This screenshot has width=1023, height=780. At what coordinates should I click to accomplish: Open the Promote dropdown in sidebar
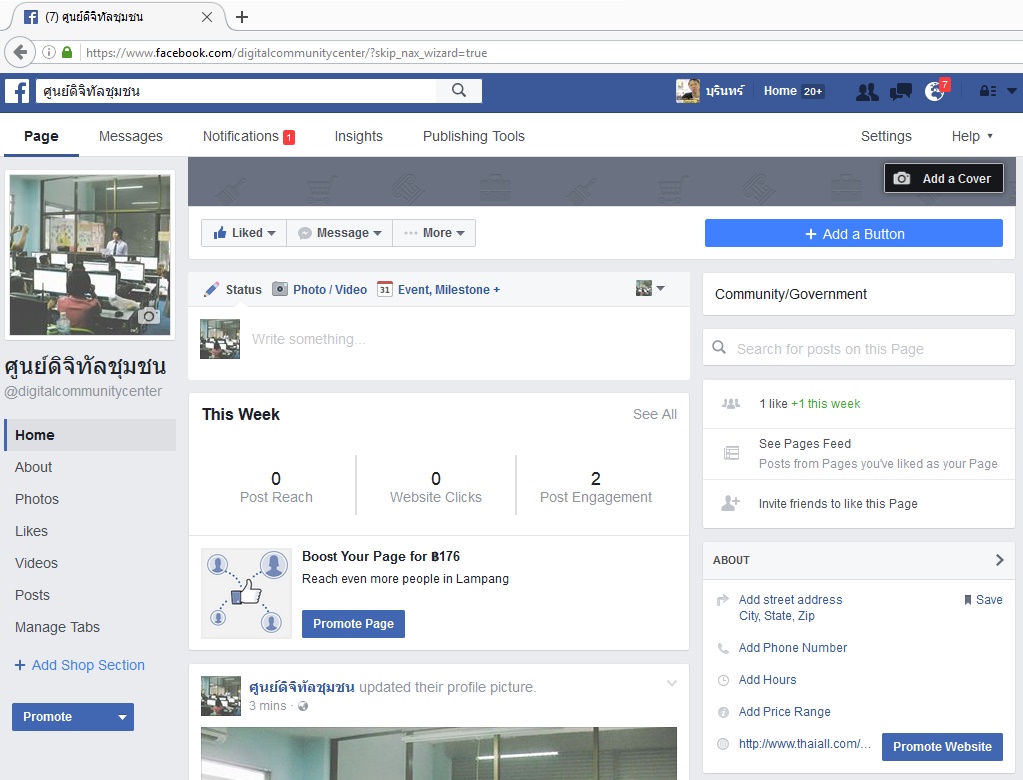(123, 717)
